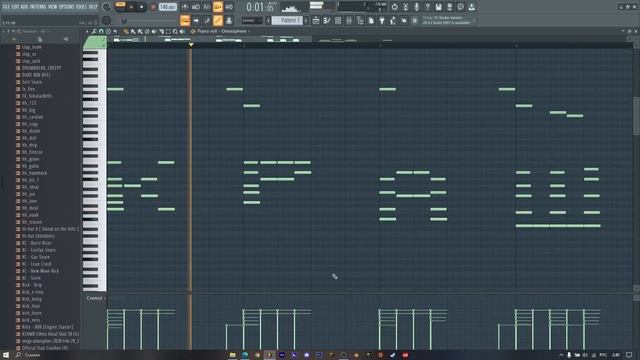
Task: Click the step edit arrow icon
Action: 196,20
